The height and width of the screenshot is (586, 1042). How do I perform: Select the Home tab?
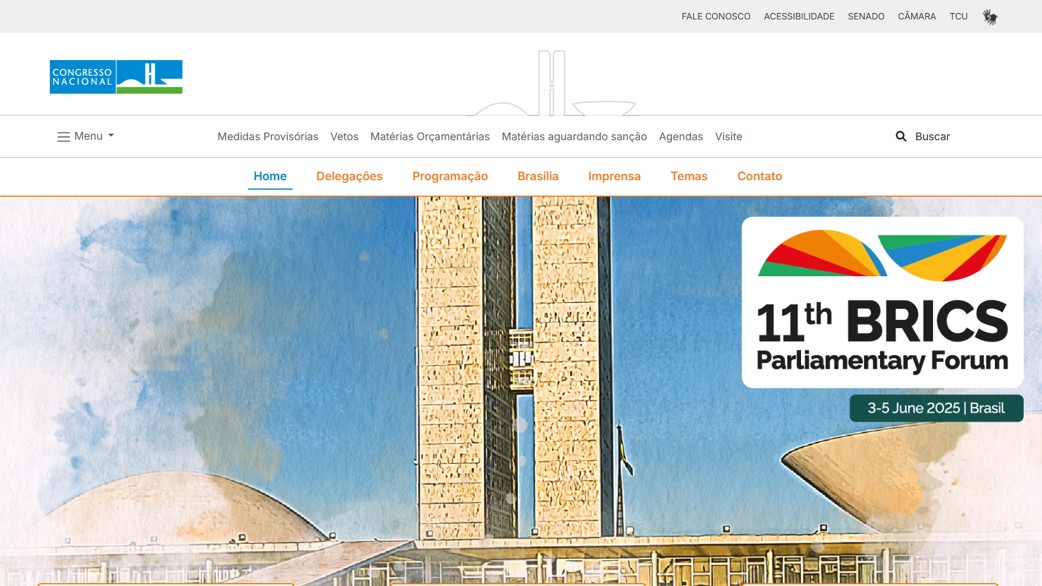point(270,176)
